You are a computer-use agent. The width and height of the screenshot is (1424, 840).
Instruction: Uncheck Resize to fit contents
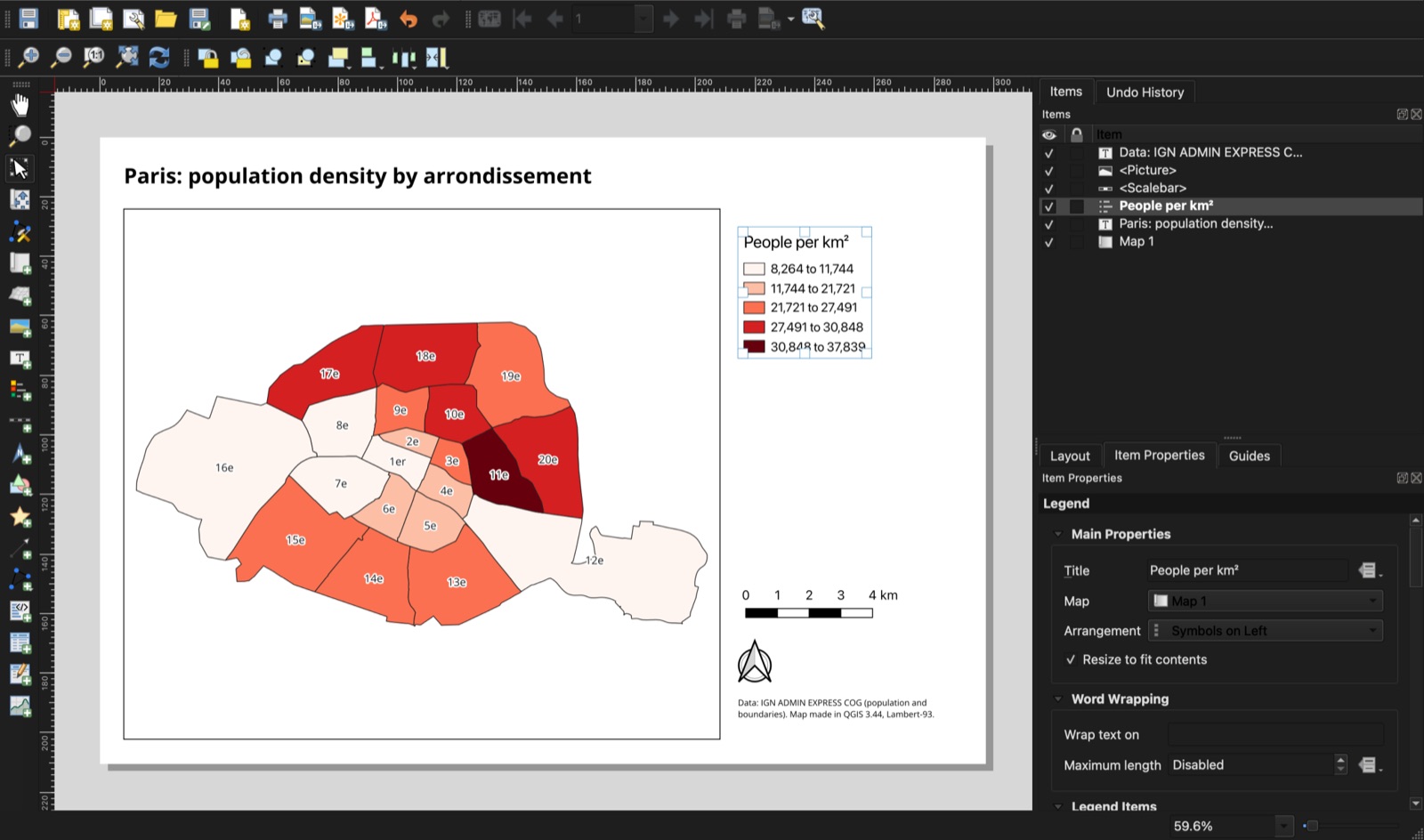1071,660
